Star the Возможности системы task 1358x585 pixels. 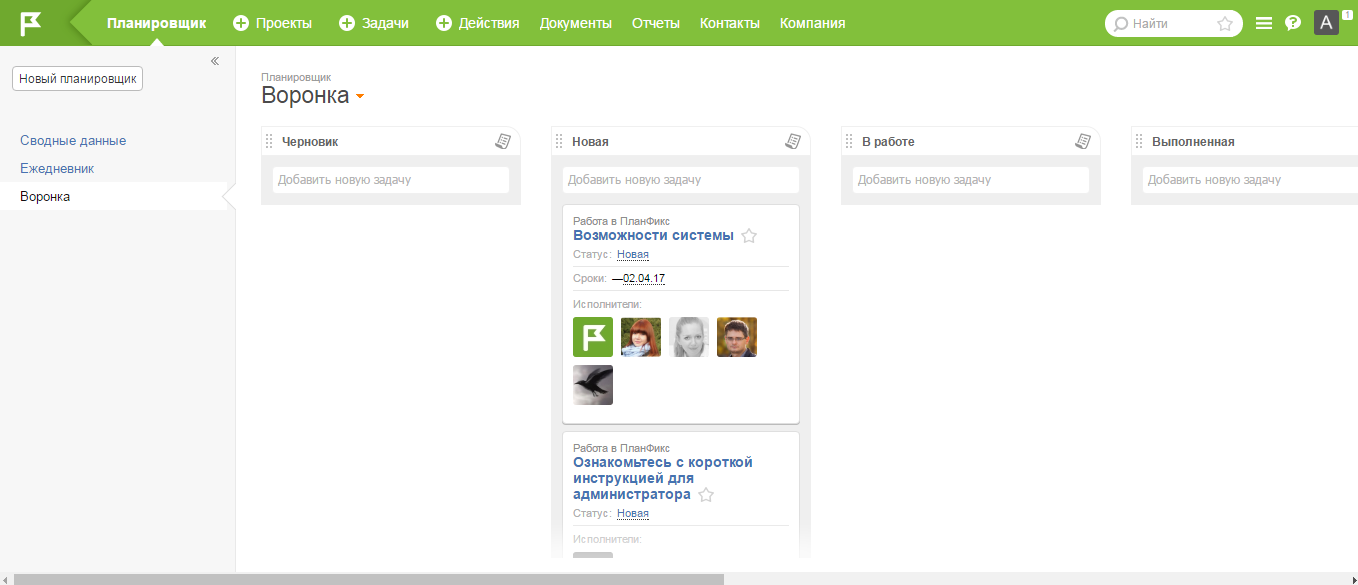[x=749, y=236]
